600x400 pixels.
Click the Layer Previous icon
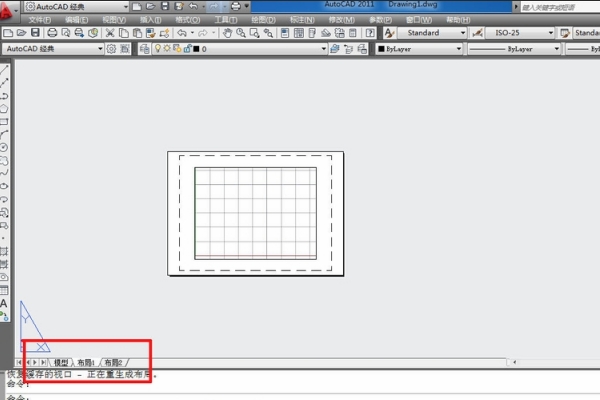click(x=348, y=49)
